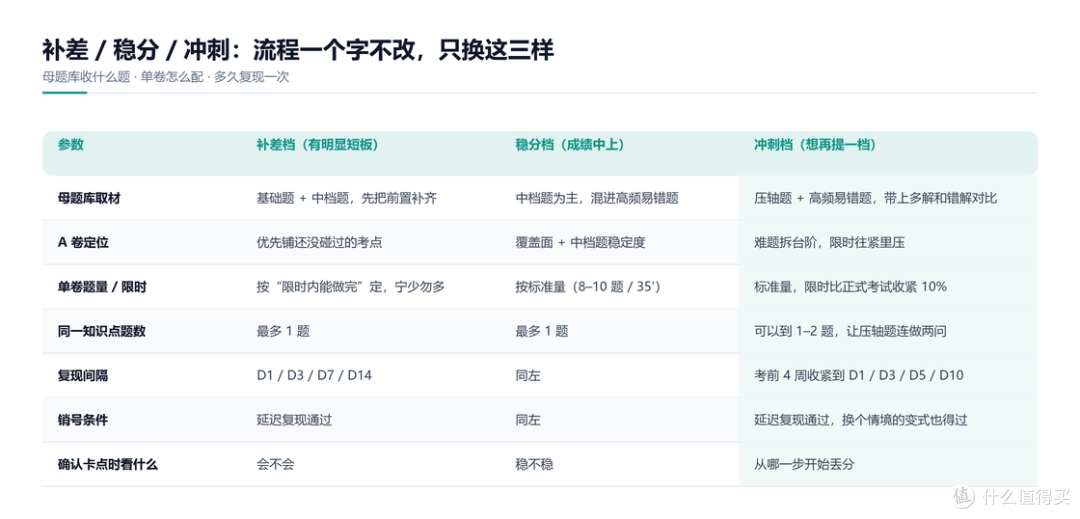The height and width of the screenshot is (519, 1080).
Task: Click the title 补差 / 稳分 / 冲刺 heading
Action: (x=298, y=50)
